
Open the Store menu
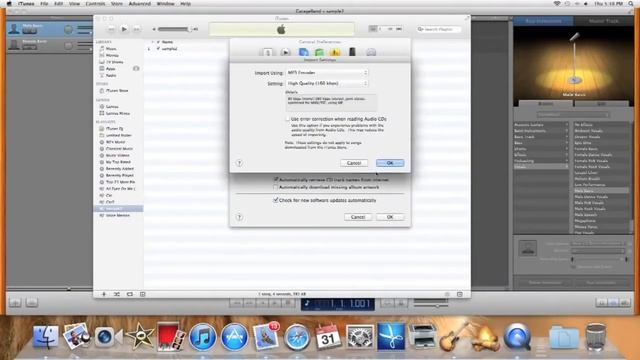coord(117,4)
